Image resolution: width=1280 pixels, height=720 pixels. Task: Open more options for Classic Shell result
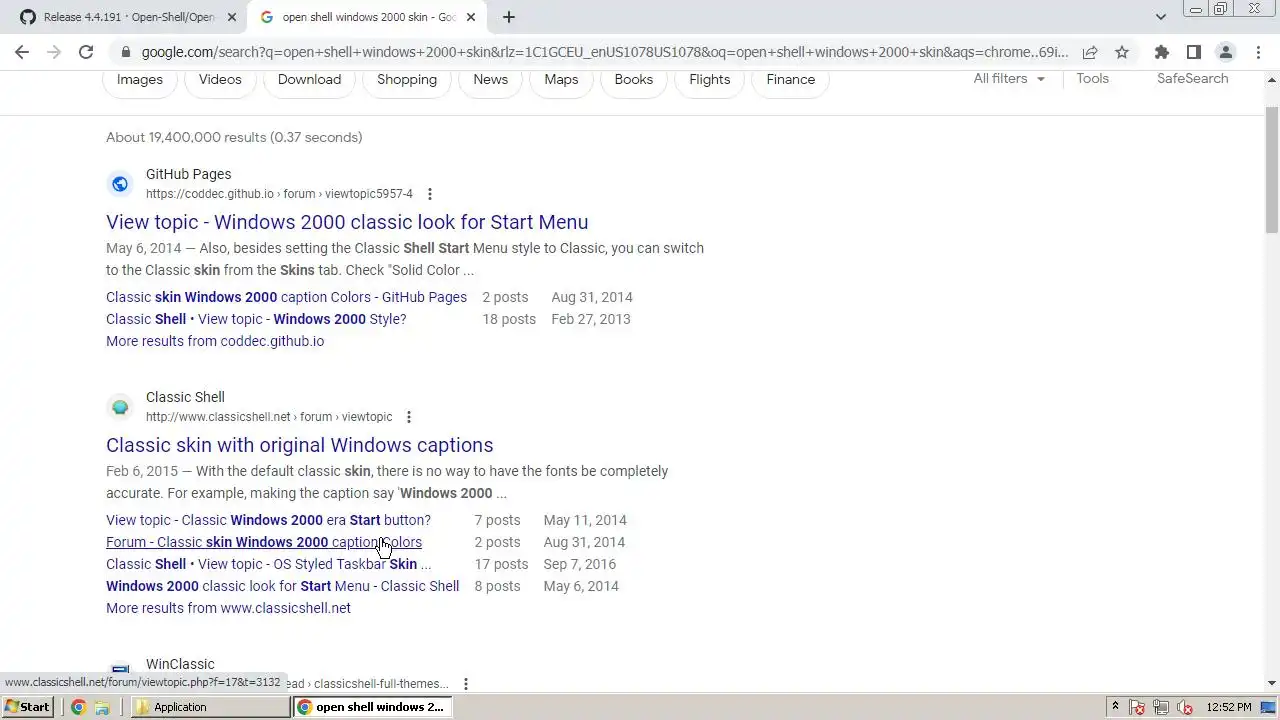click(408, 417)
